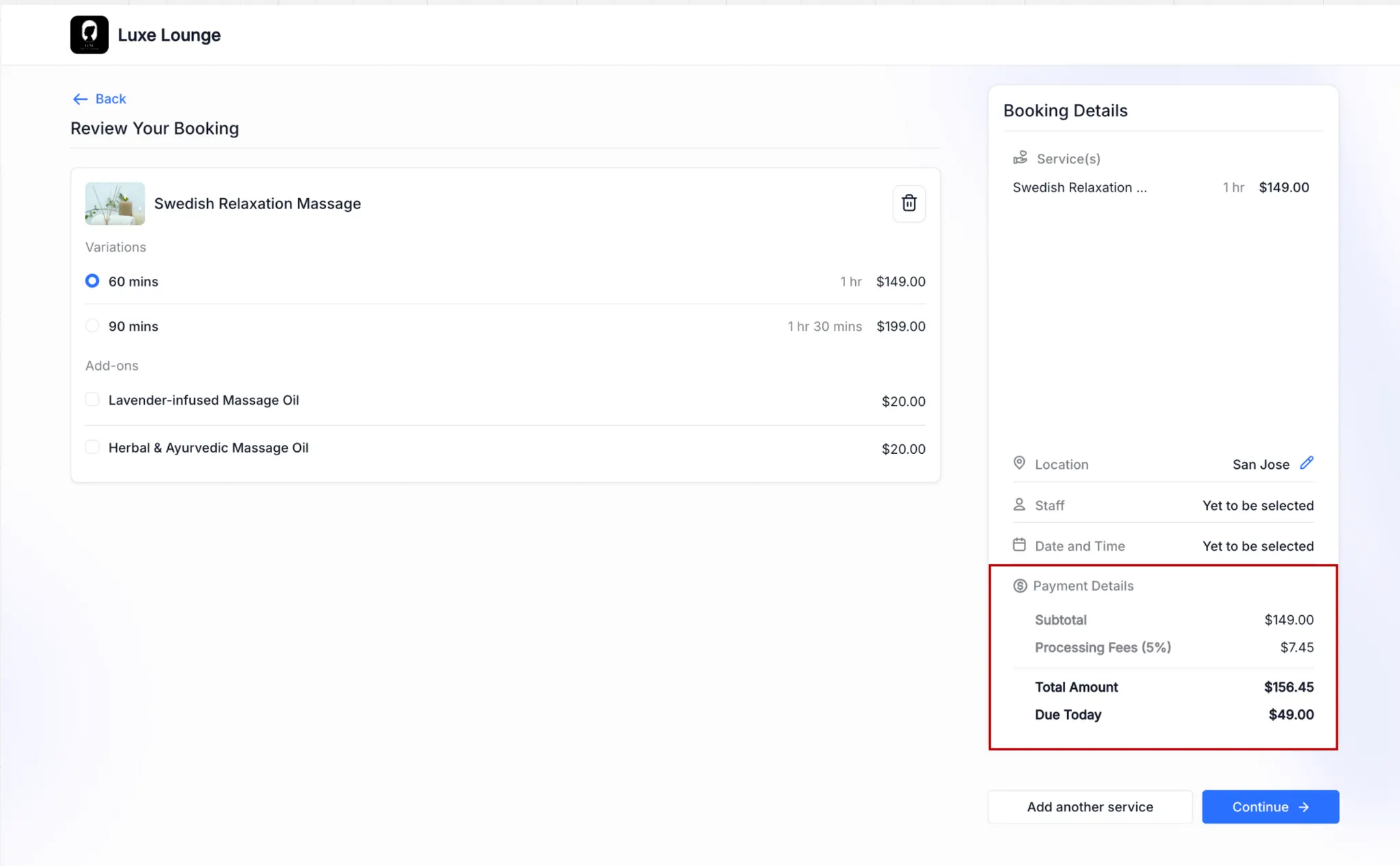Viewport: 1400px width, 866px height.
Task: Click the Service(s) hand icon
Action: [1020, 158]
